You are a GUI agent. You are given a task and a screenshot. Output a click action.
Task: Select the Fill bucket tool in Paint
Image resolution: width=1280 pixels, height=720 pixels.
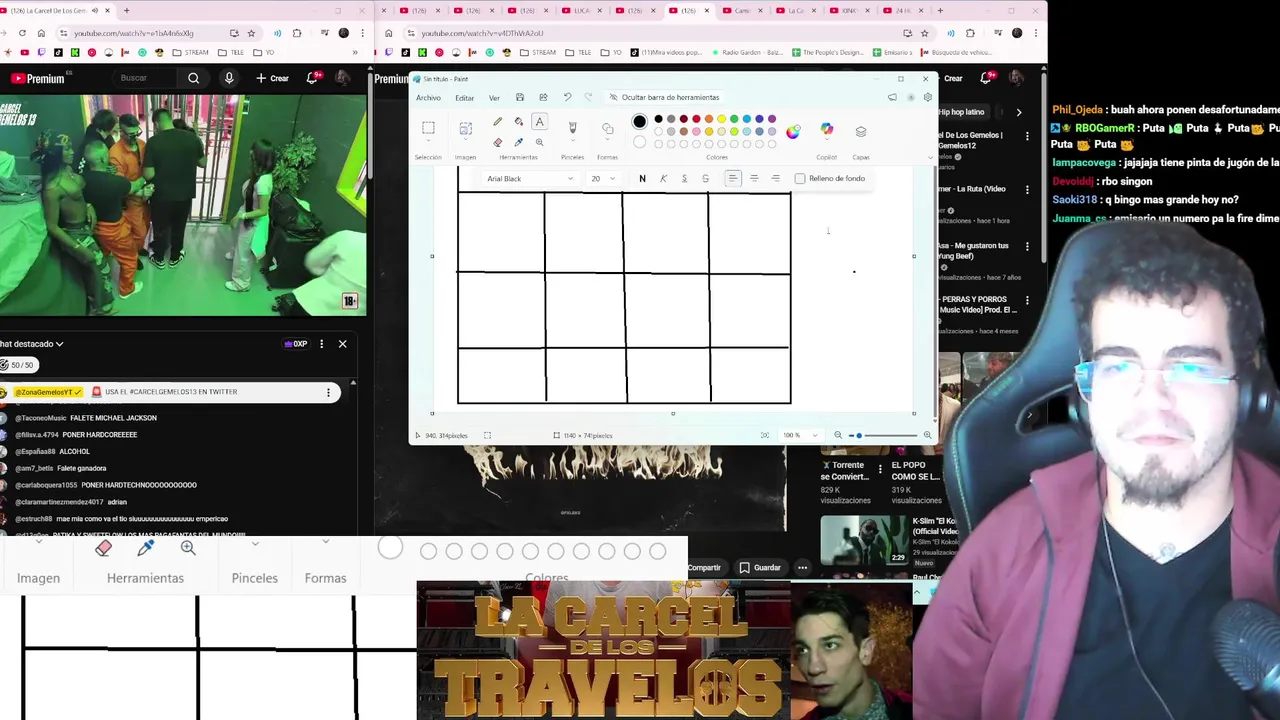click(518, 121)
